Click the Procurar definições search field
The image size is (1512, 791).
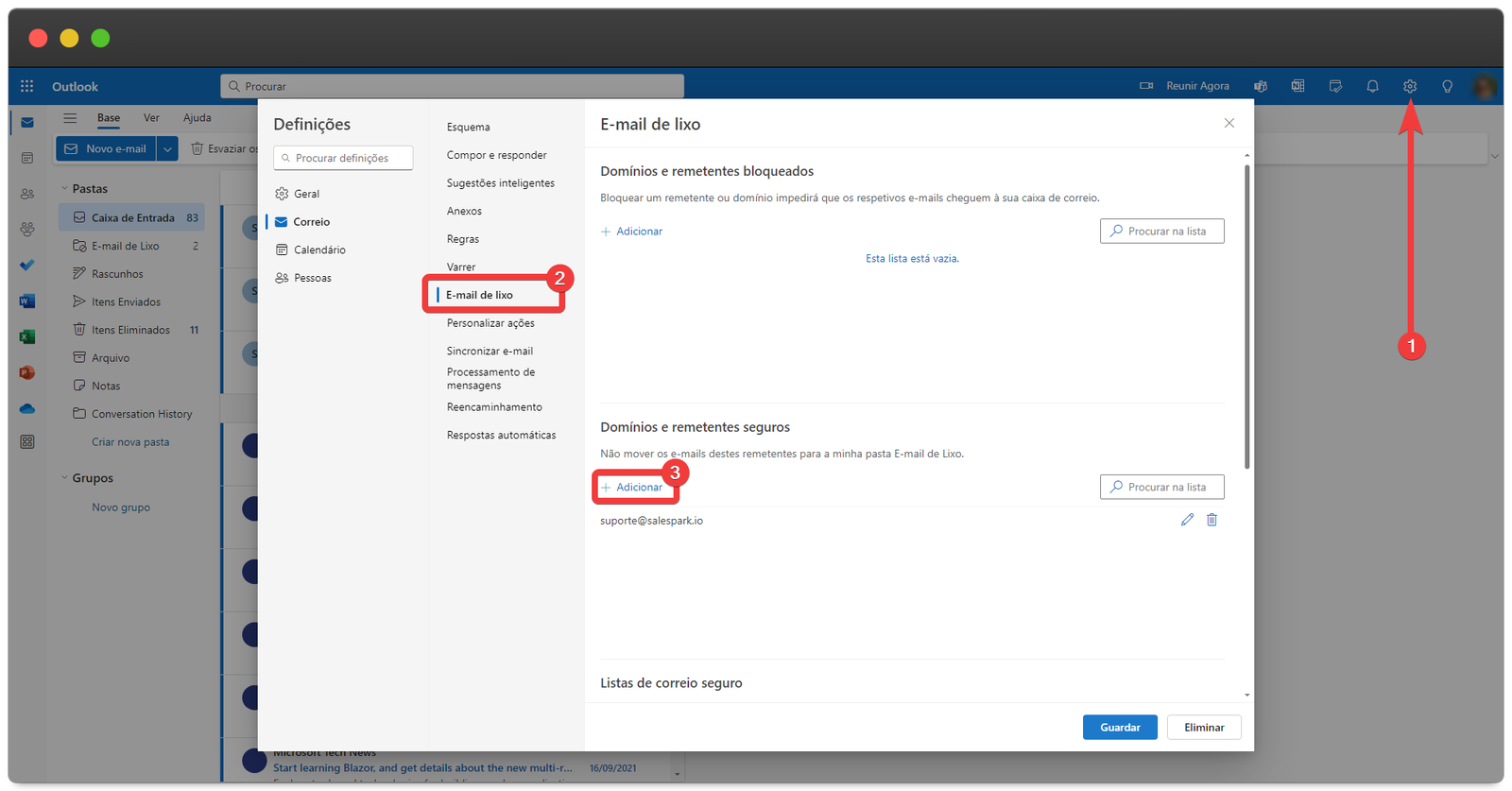(x=343, y=158)
